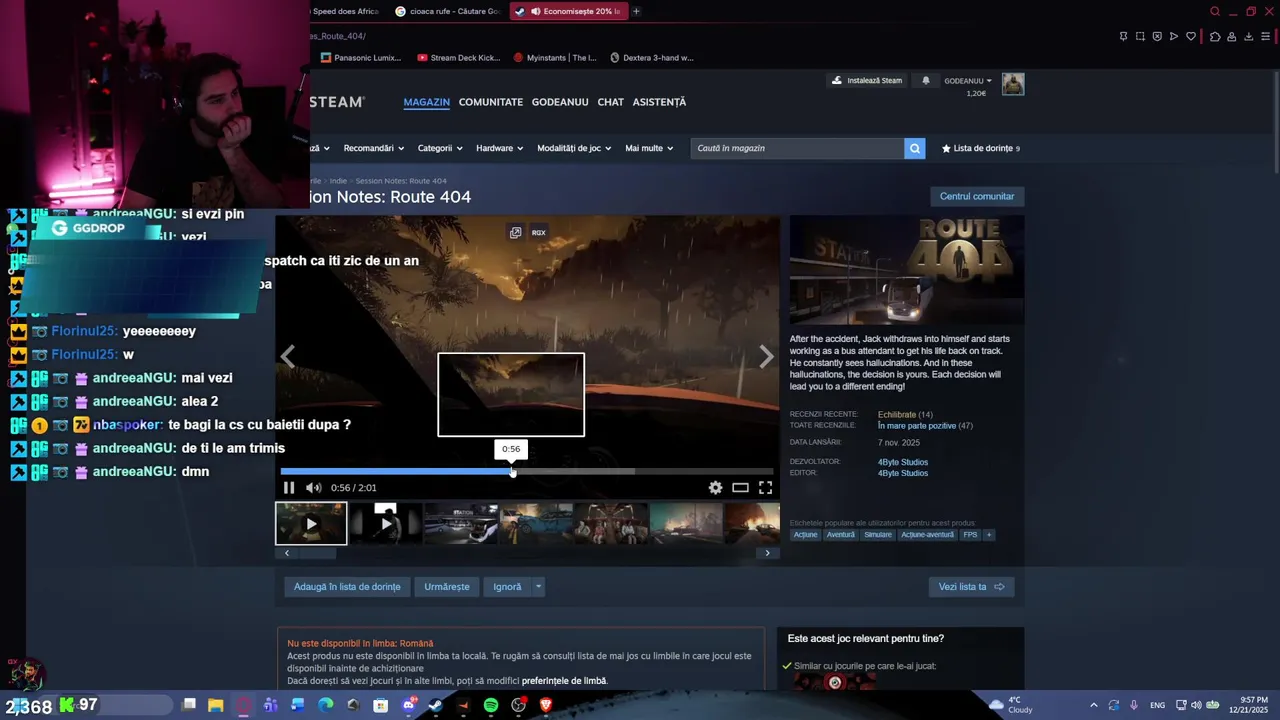Image resolution: width=1280 pixels, height=720 pixels.
Task: Click the Ignoră button
Action: [x=507, y=587]
